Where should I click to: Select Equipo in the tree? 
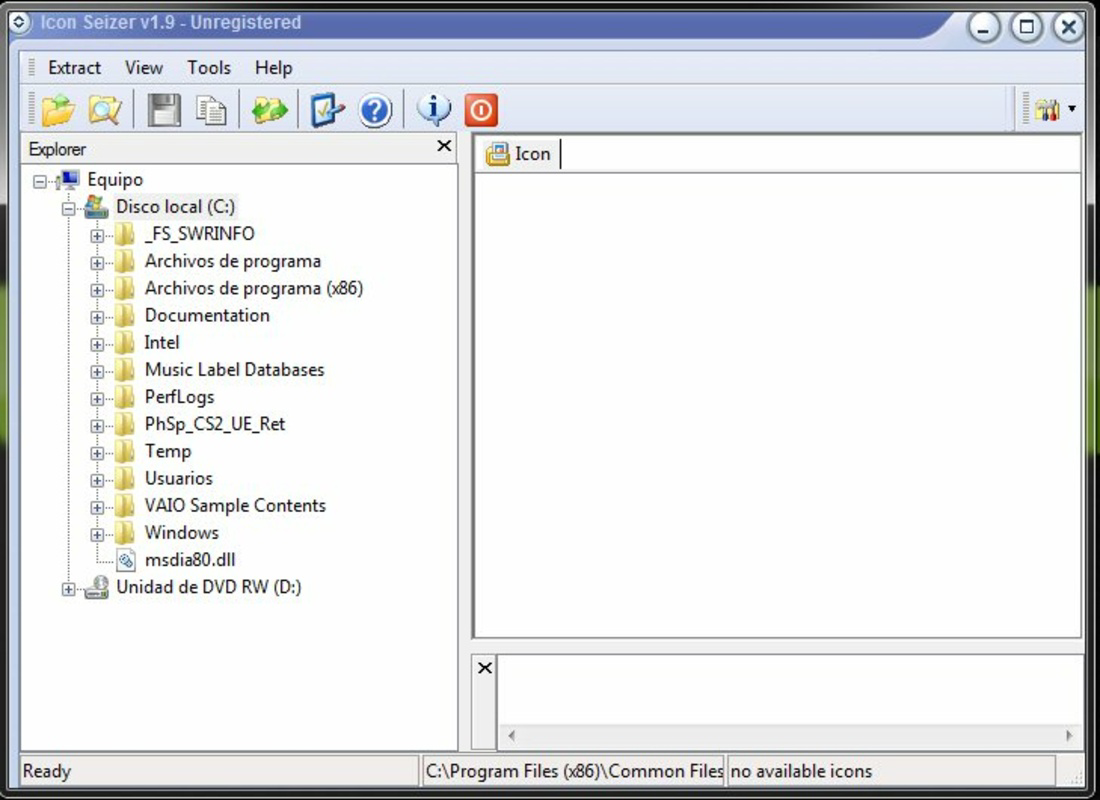click(115, 180)
